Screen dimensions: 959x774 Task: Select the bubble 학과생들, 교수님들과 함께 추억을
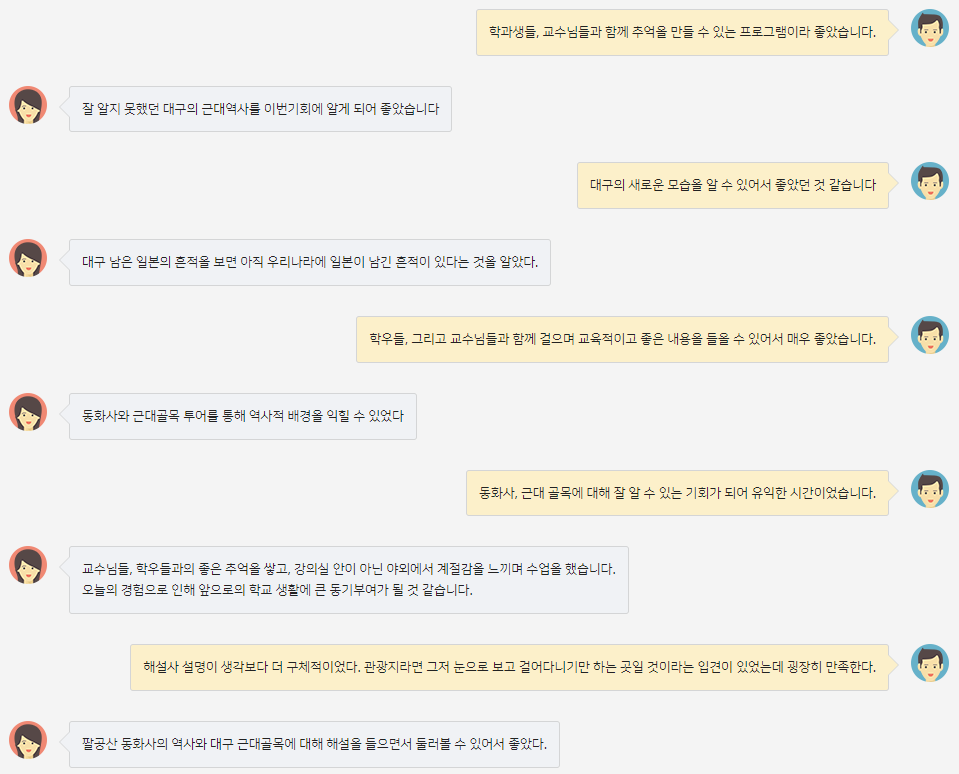[683, 32]
